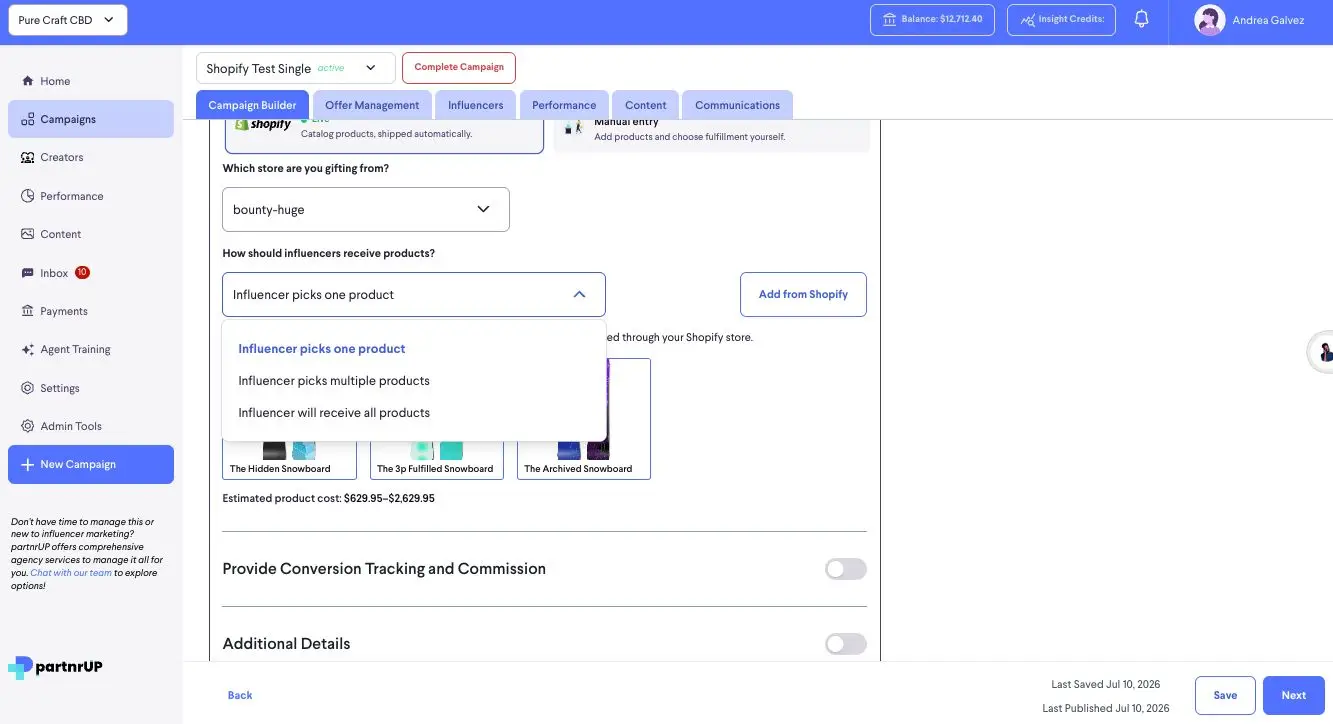Click the Creators people icon

28,158
